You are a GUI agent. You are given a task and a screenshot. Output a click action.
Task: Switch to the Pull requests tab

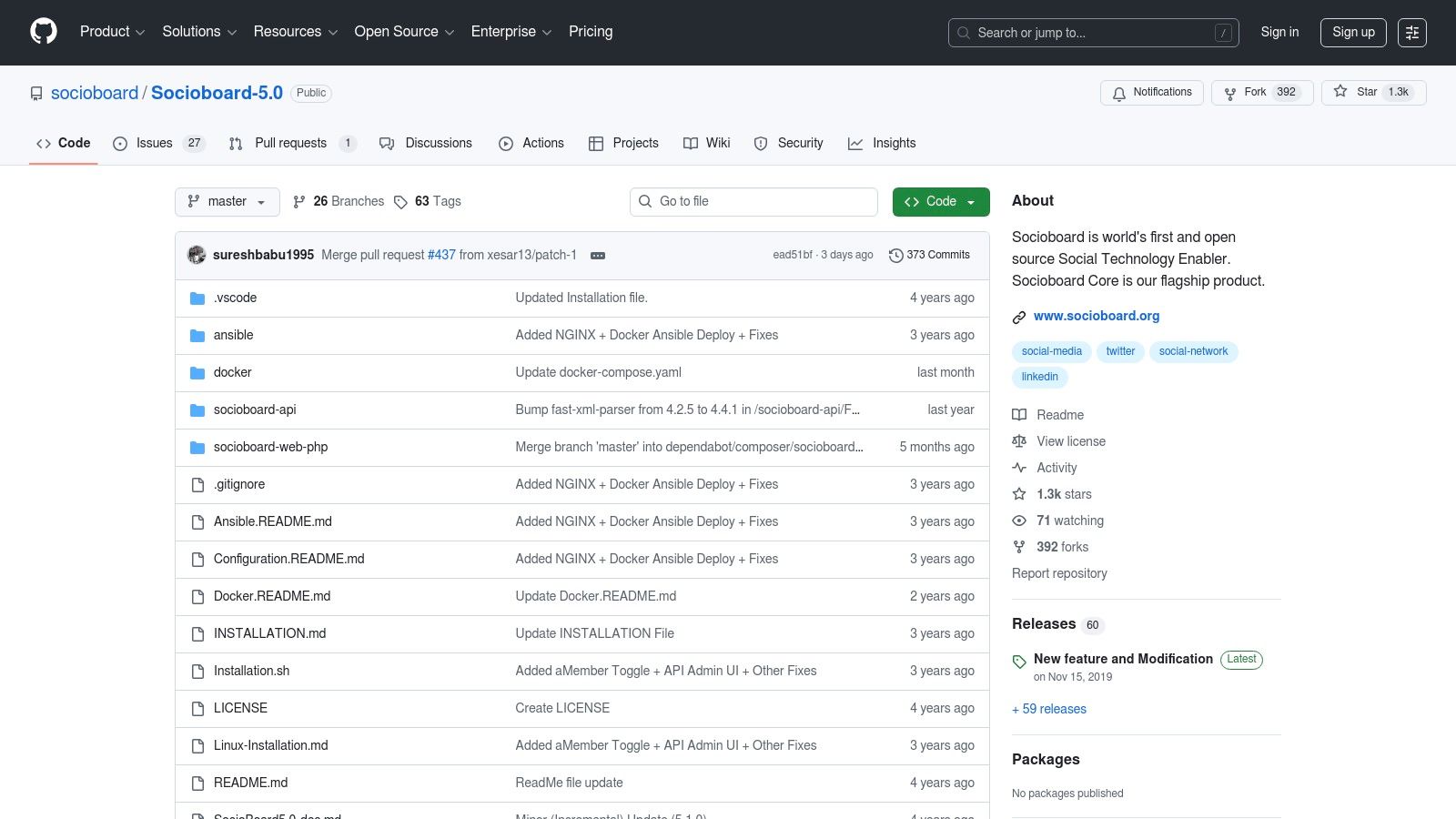292,144
